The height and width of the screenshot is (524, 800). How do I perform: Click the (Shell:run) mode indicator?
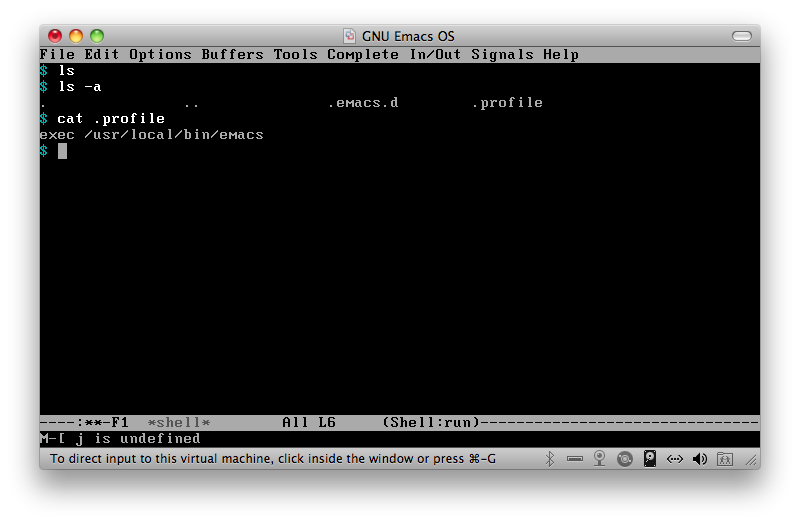(431, 422)
